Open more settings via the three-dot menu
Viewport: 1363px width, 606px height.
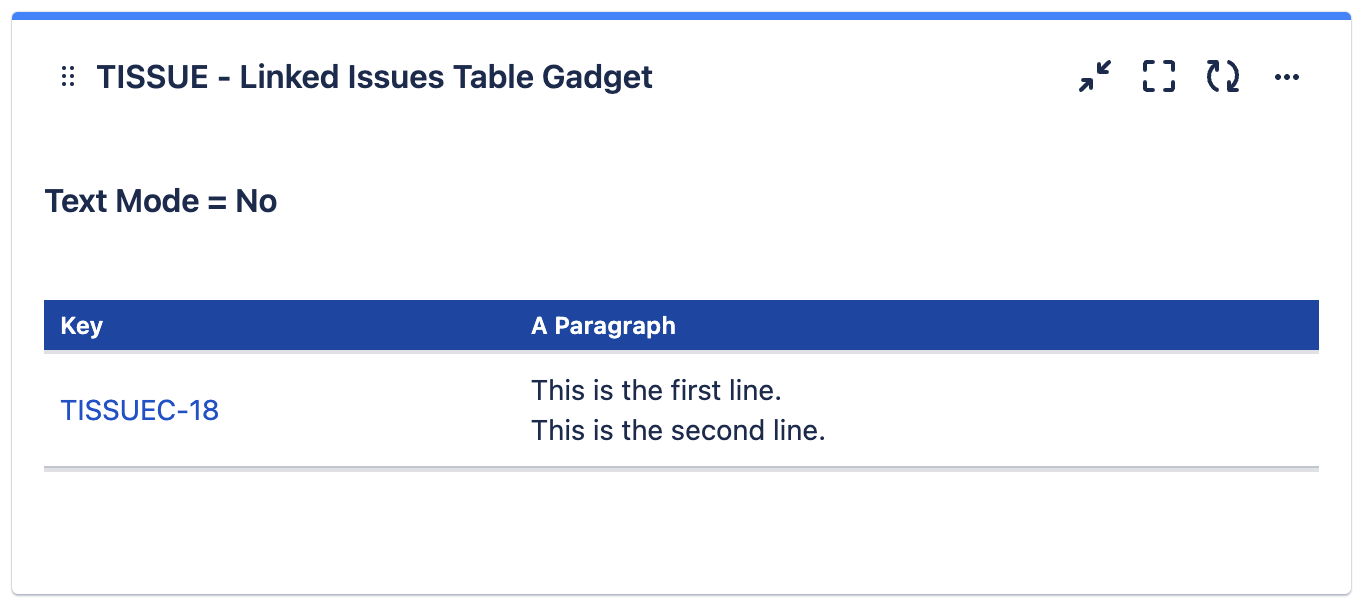[1287, 76]
